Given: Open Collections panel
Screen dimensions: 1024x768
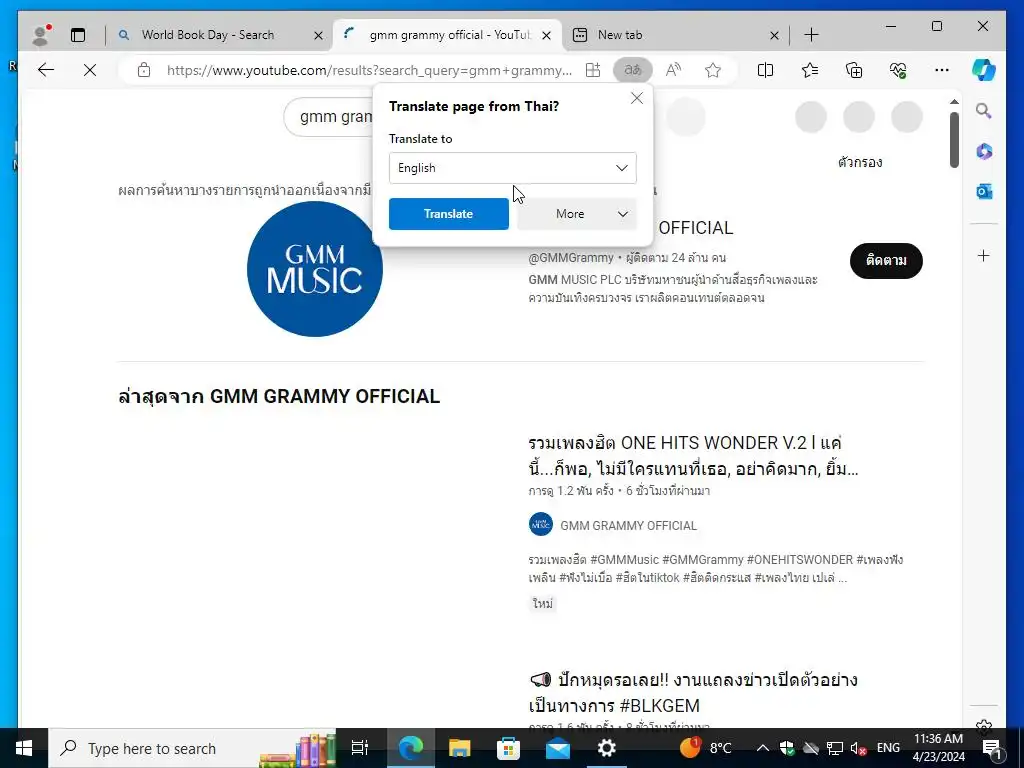Looking at the screenshot, I should pyautogui.click(x=854, y=70).
